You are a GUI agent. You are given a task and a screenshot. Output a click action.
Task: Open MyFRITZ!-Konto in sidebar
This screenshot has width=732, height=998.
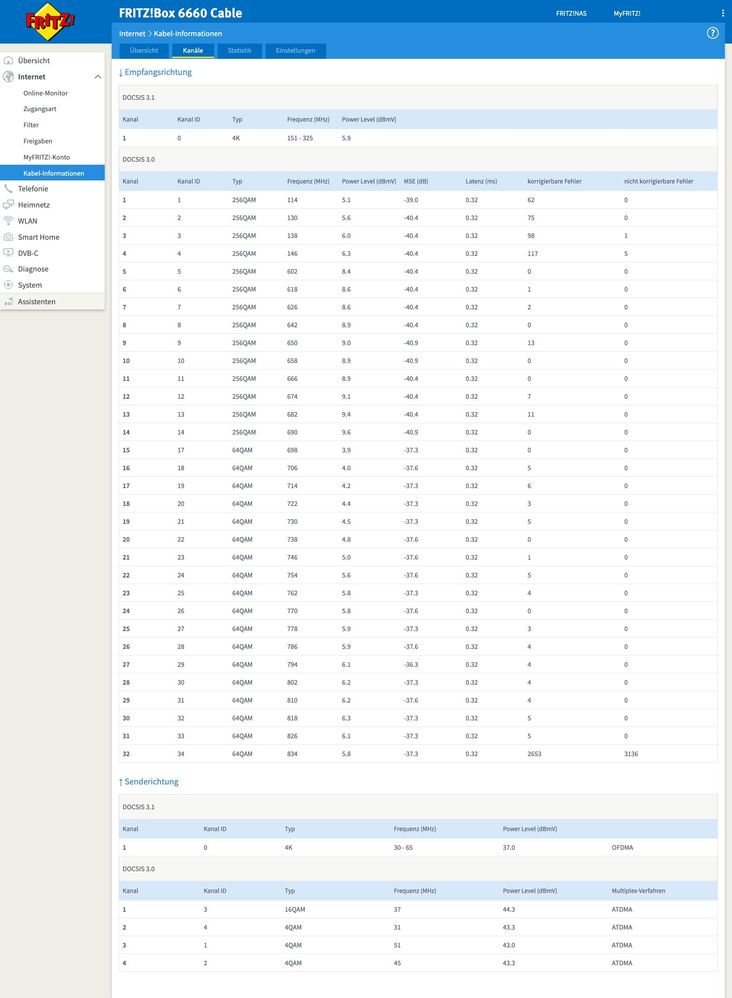[46, 157]
